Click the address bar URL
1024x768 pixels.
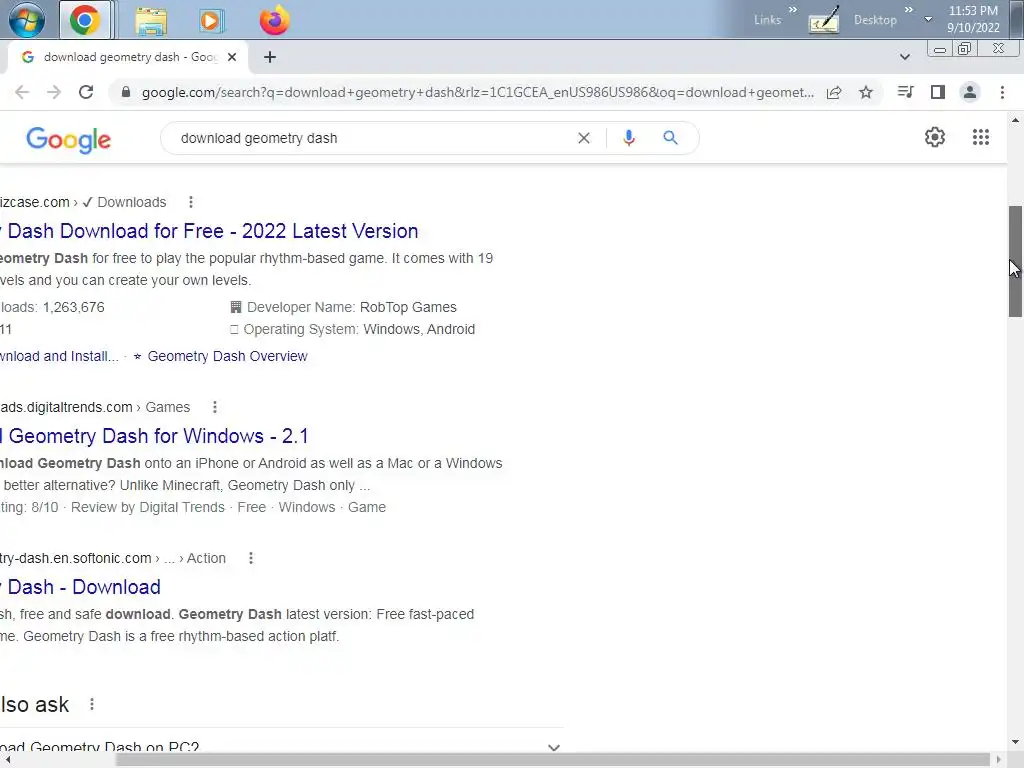point(477,92)
